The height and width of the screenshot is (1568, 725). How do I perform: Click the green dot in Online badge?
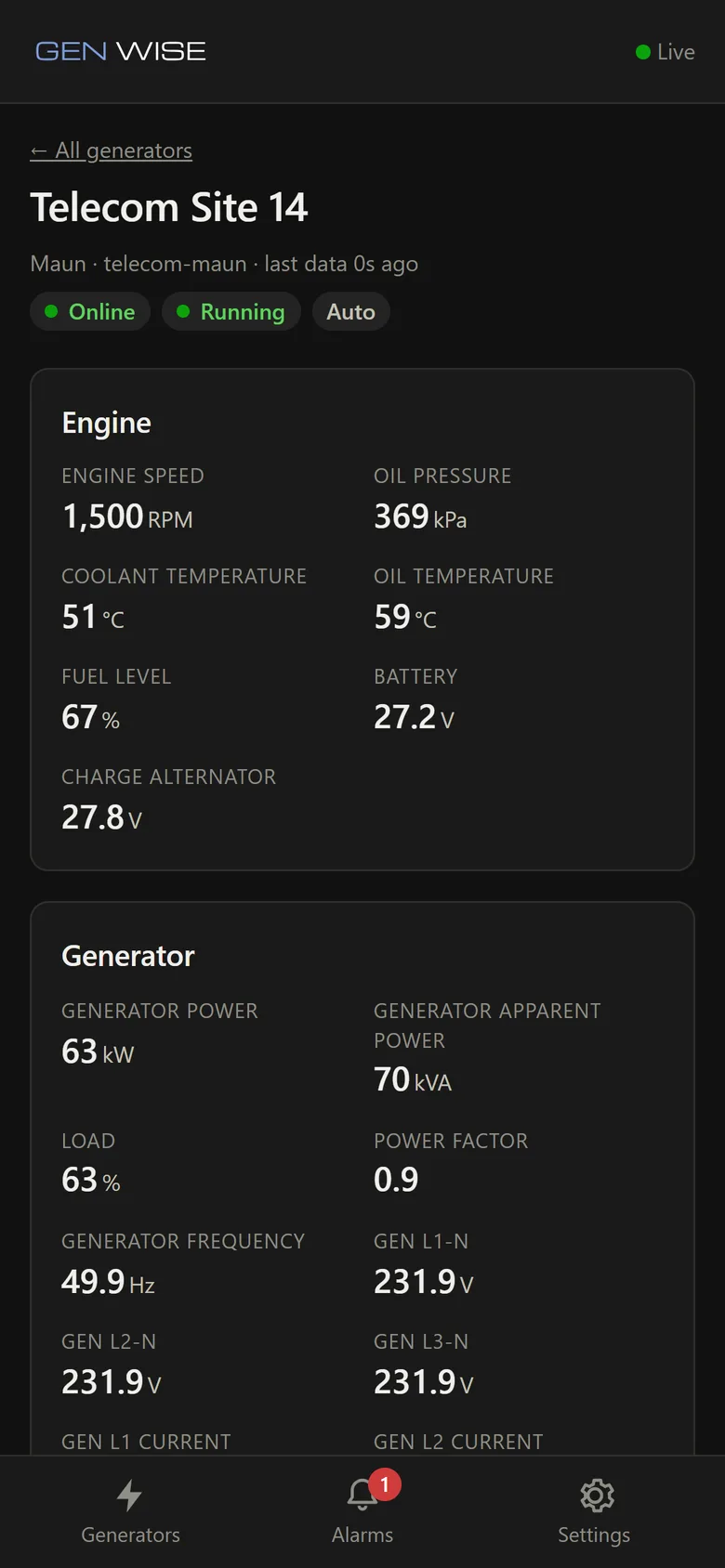[x=51, y=311]
